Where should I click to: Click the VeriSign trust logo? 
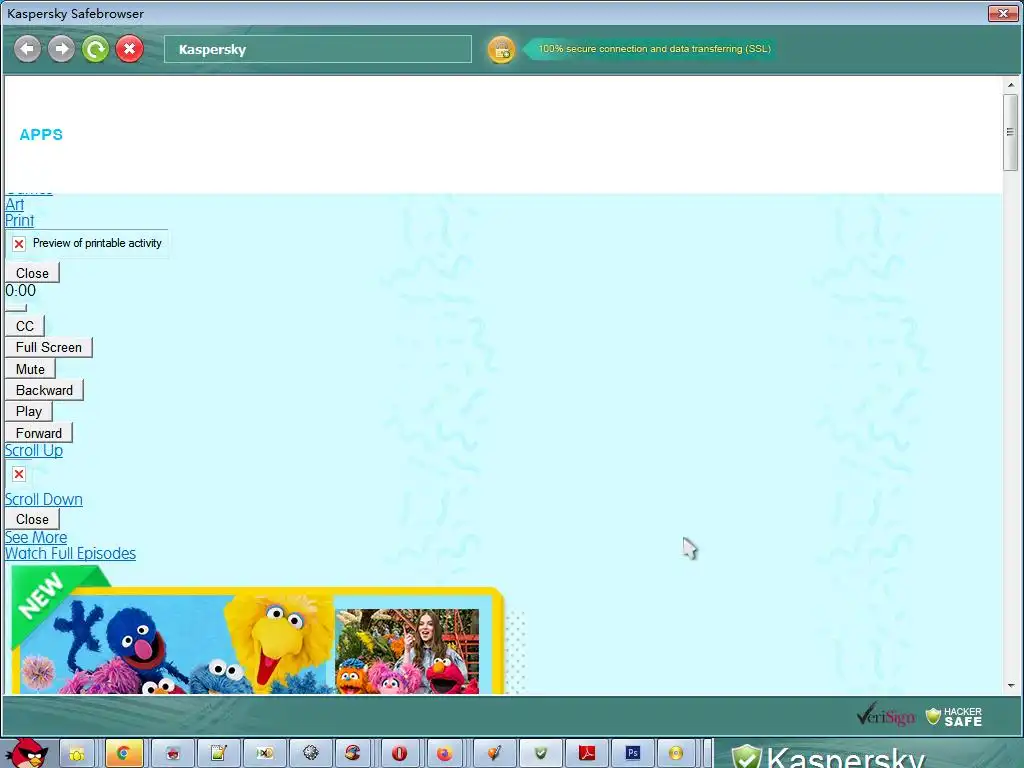pos(886,715)
